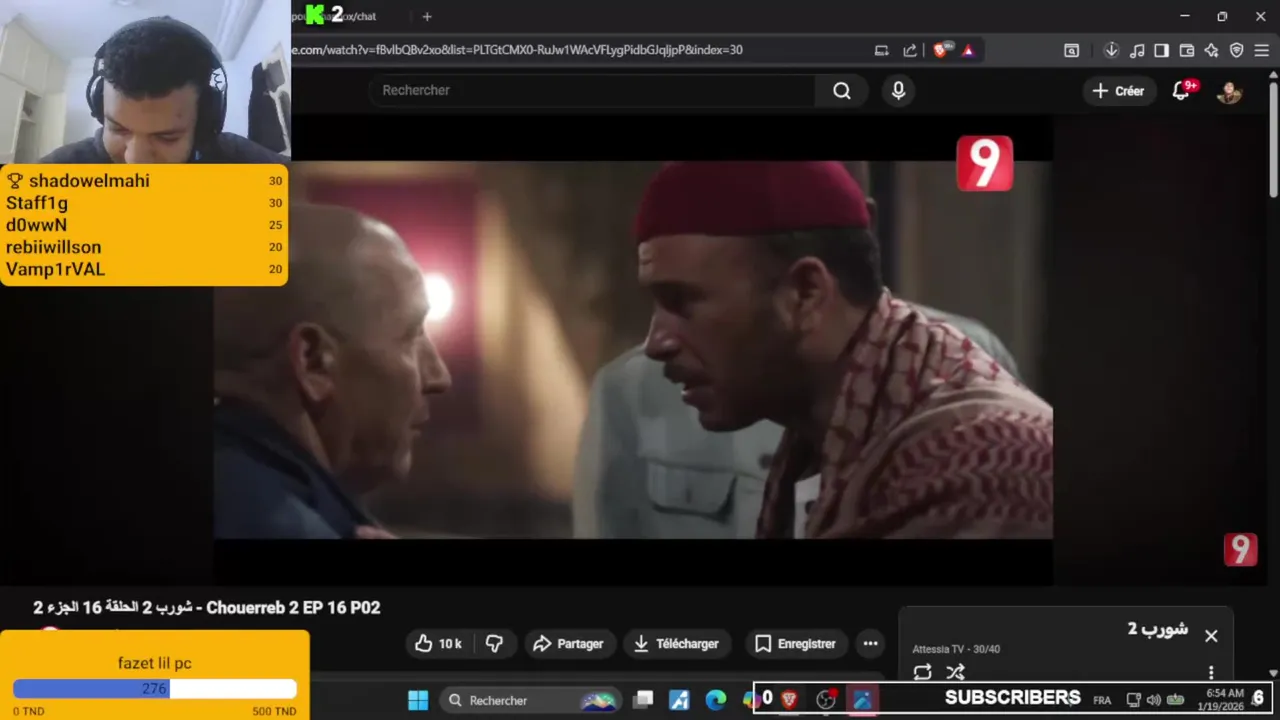Click the channel 9 logo on video
Screen dimensions: 1280x720
[x=985, y=163]
